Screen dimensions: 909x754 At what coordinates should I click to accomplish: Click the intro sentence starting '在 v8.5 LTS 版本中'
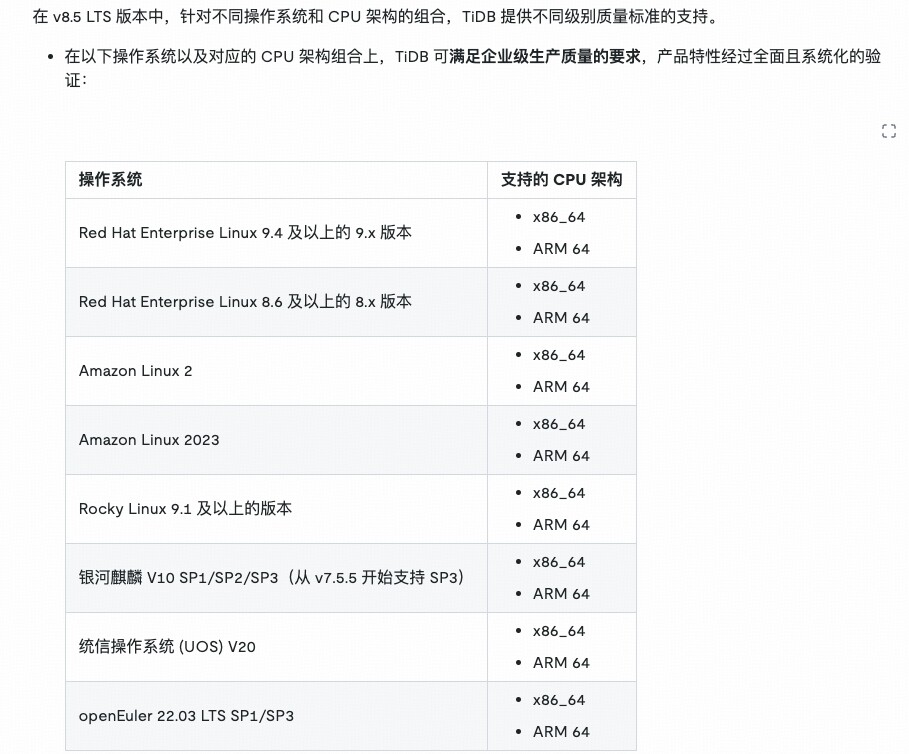click(376, 16)
